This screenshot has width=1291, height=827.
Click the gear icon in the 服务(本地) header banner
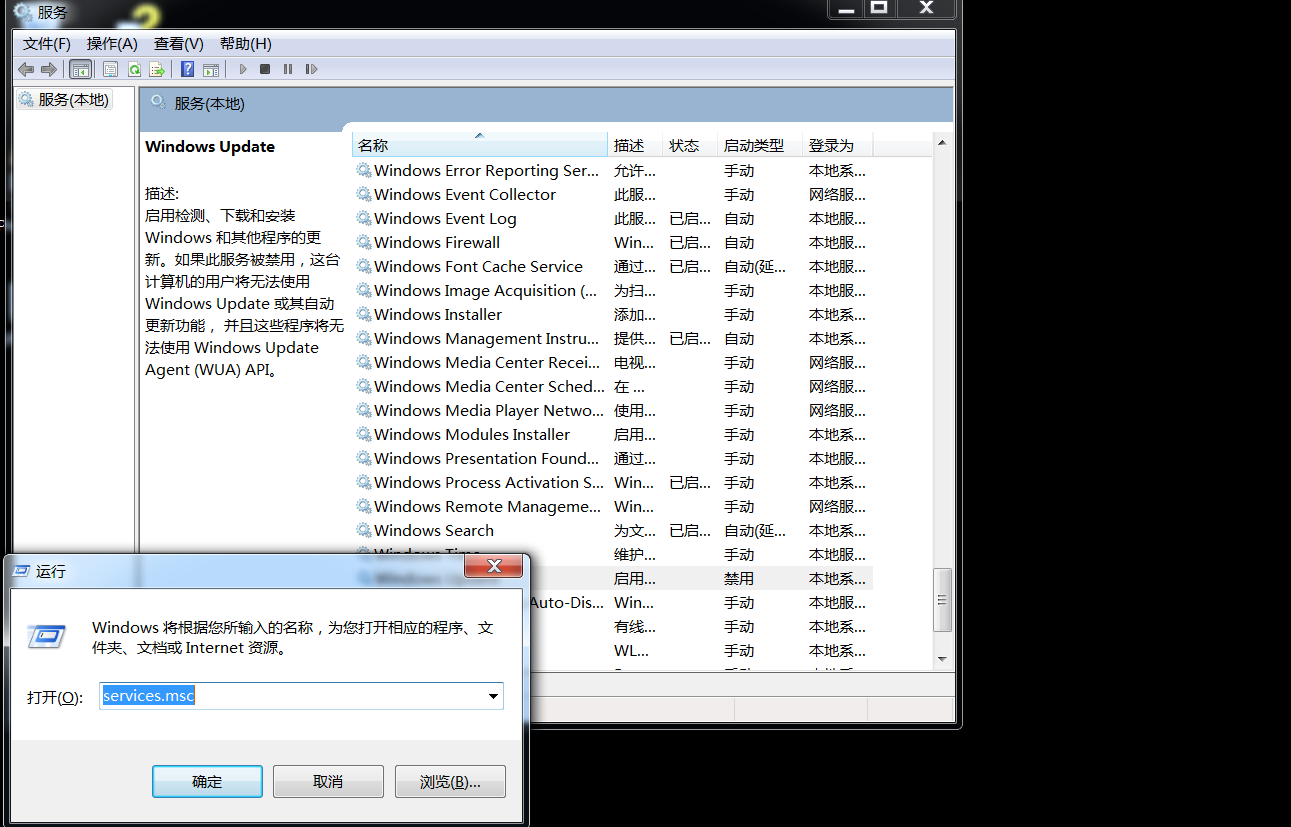point(158,103)
